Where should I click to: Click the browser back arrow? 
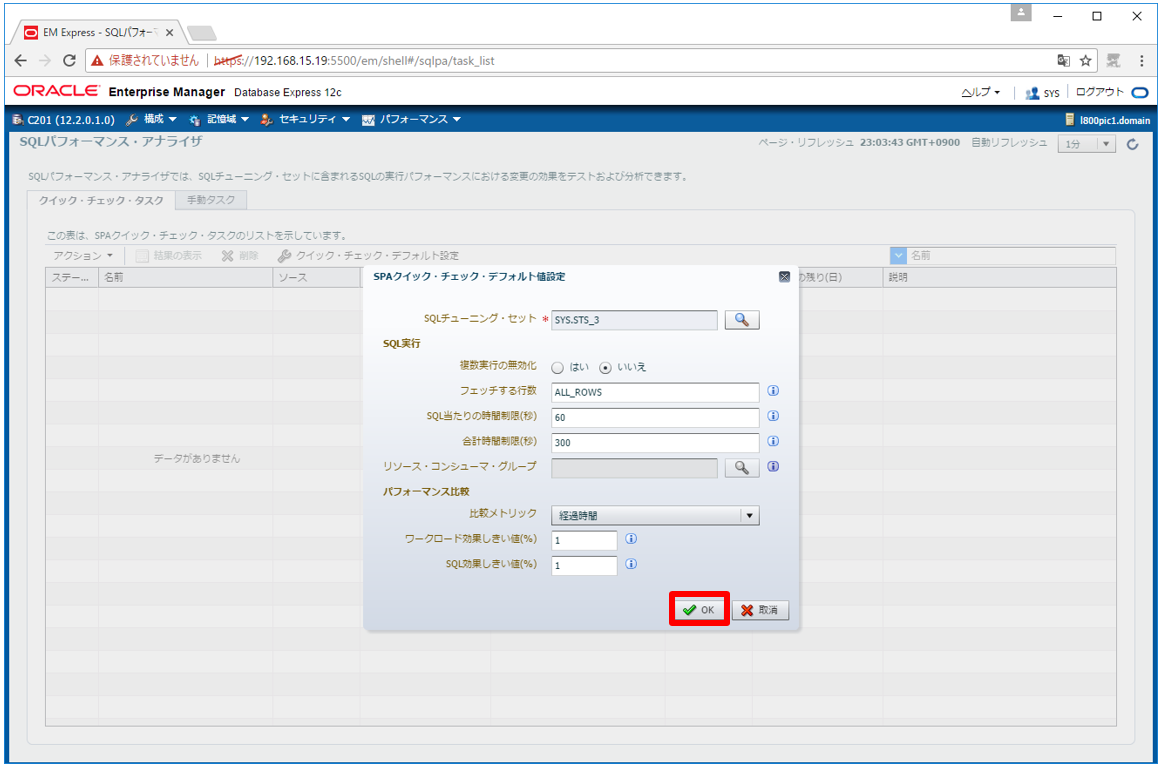point(21,61)
